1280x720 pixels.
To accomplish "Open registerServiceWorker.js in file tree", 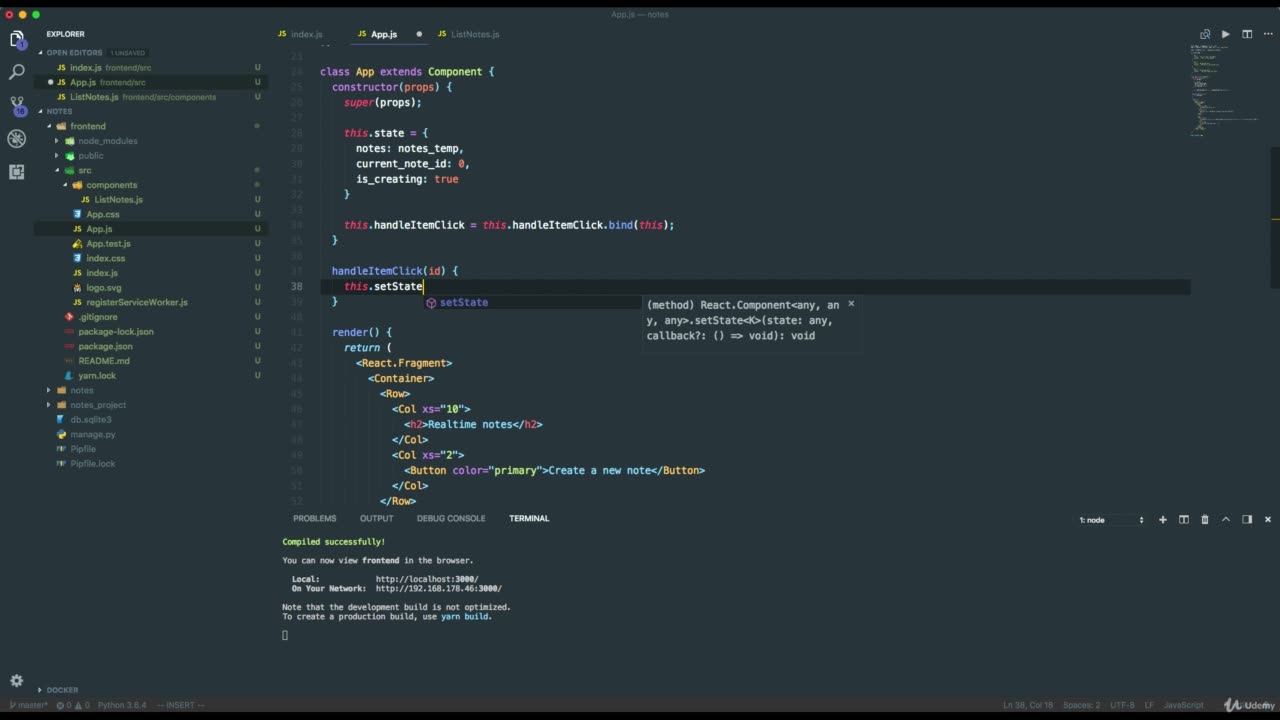I will [x=136, y=302].
